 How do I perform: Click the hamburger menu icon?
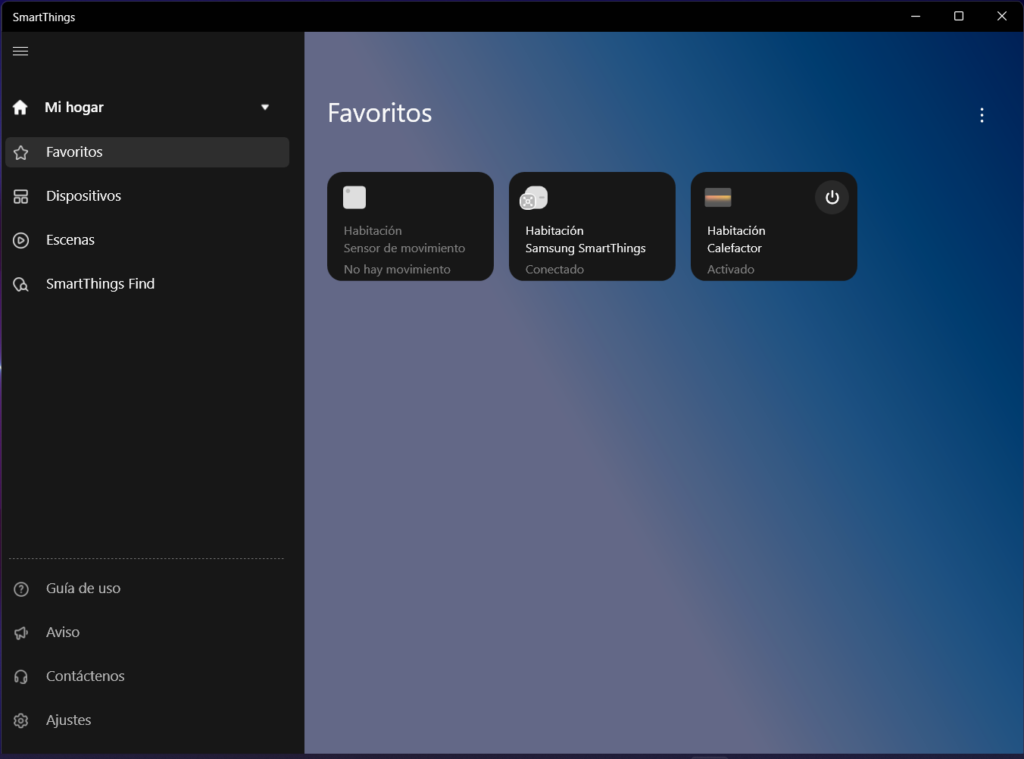[20, 51]
